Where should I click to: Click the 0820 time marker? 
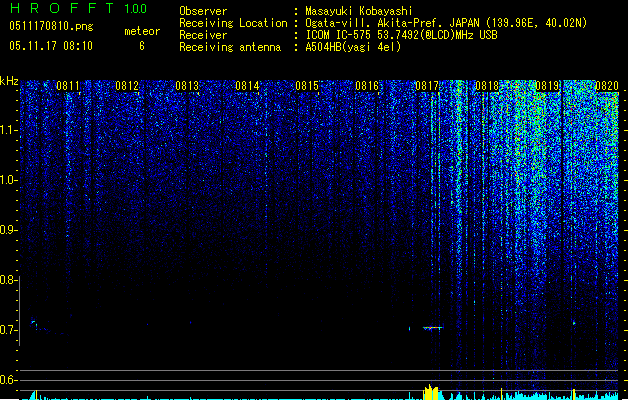(x=607, y=85)
